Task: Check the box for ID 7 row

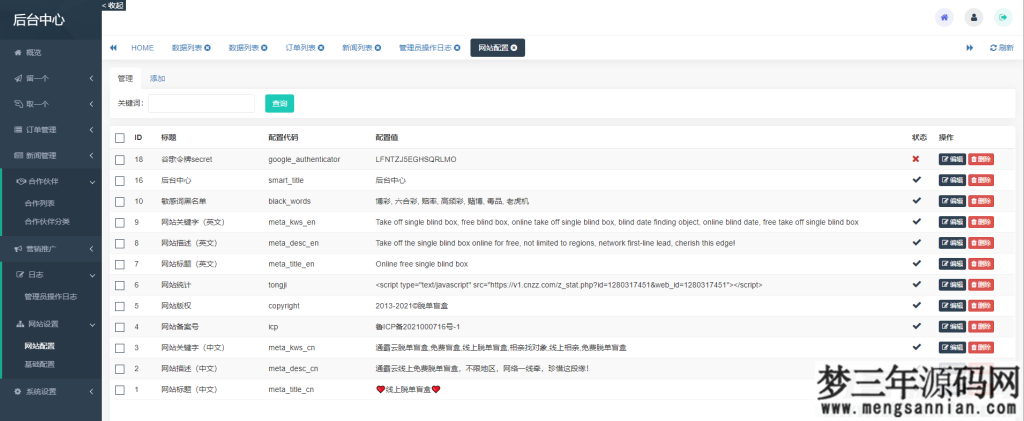Action: 120,264
